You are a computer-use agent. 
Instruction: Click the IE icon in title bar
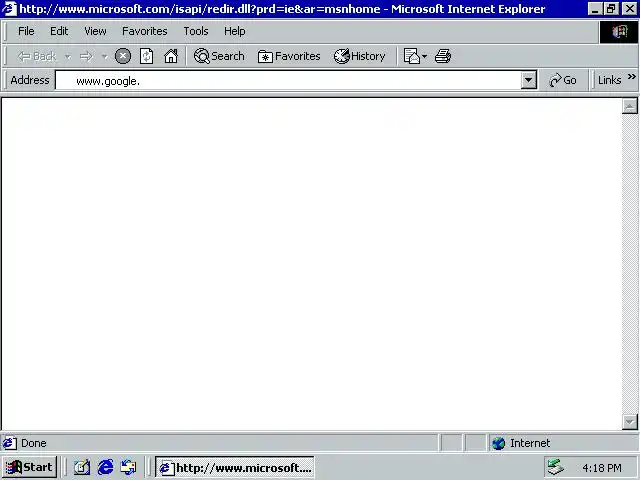[9, 9]
